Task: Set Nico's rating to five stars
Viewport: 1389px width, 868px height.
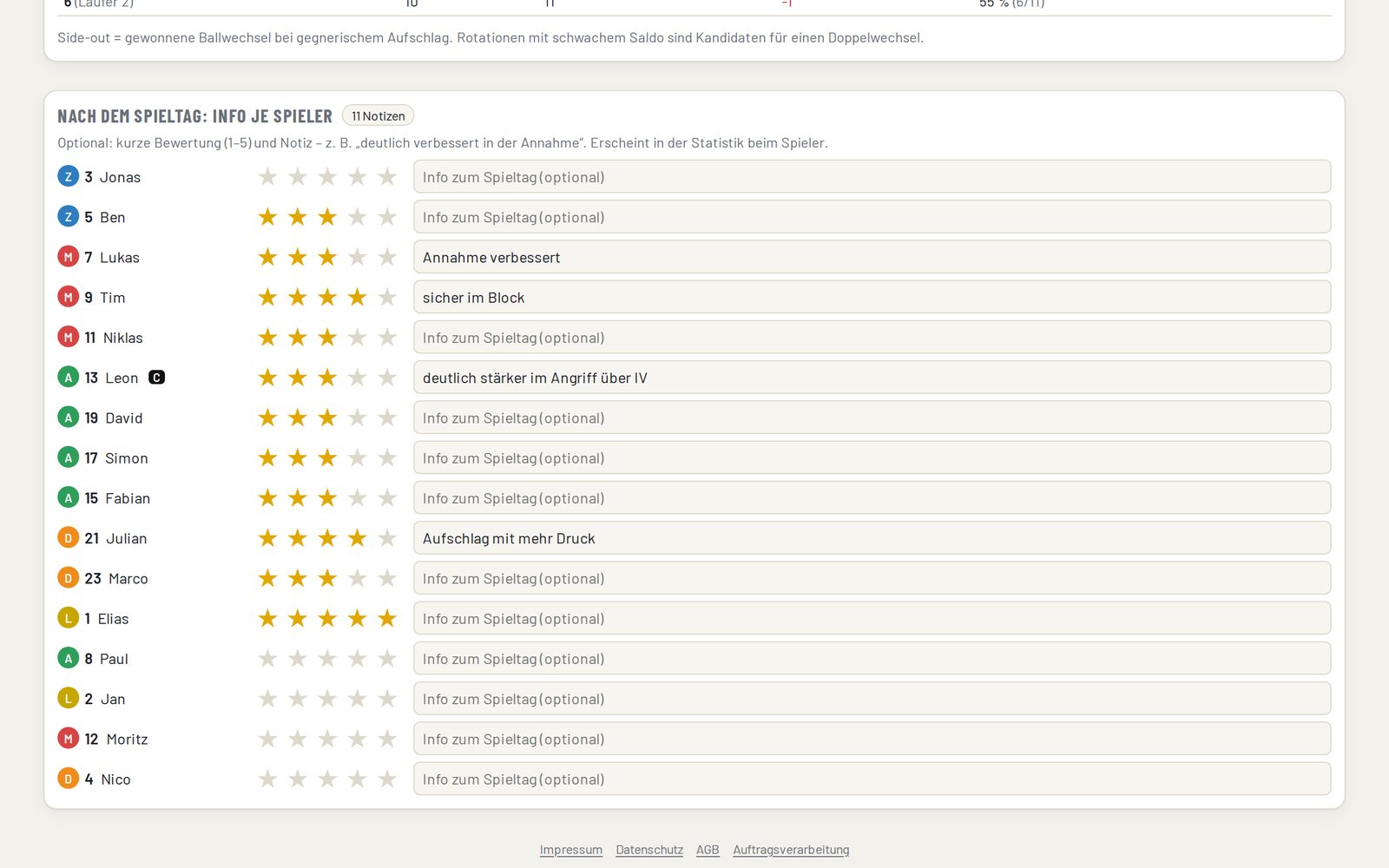Action: tap(387, 779)
